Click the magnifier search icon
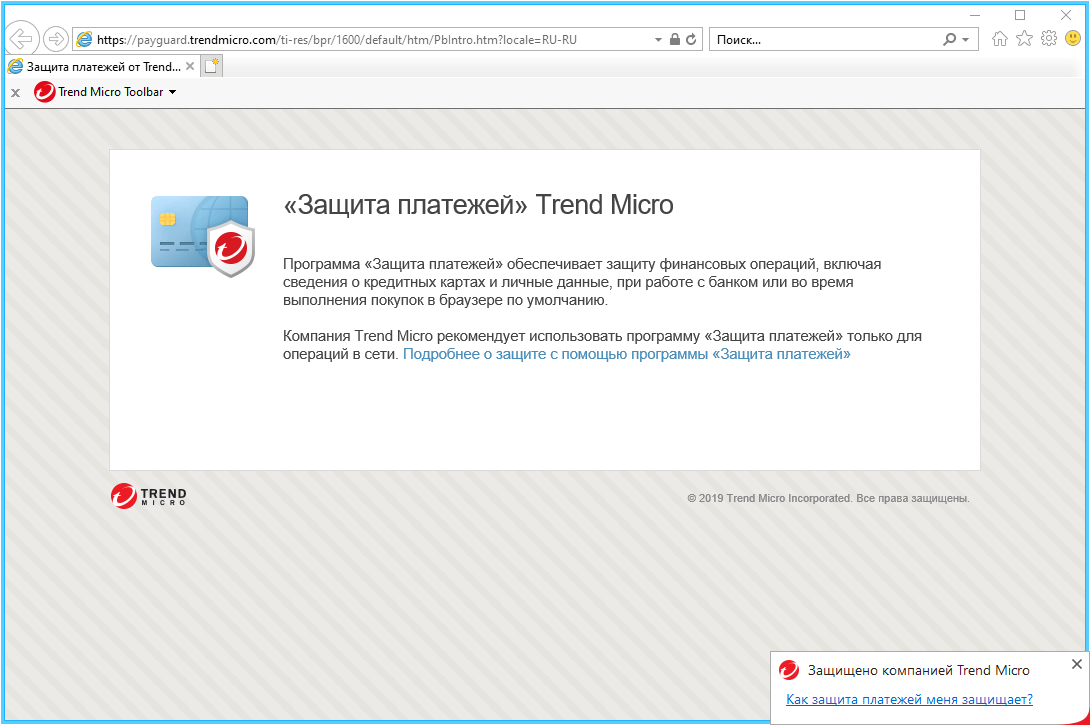 [x=950, y=40]
